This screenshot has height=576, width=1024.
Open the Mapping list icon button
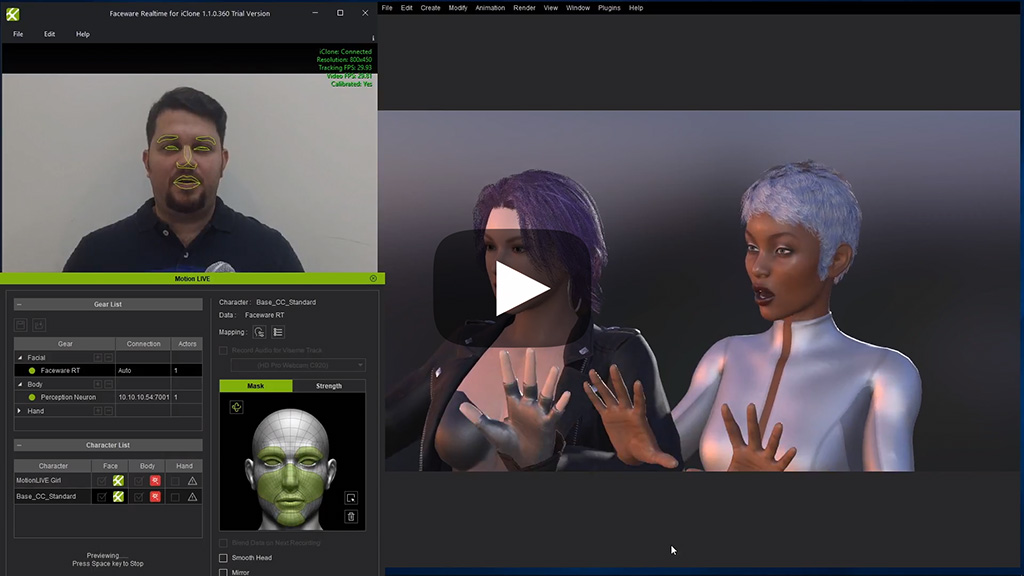pos(278,332)
